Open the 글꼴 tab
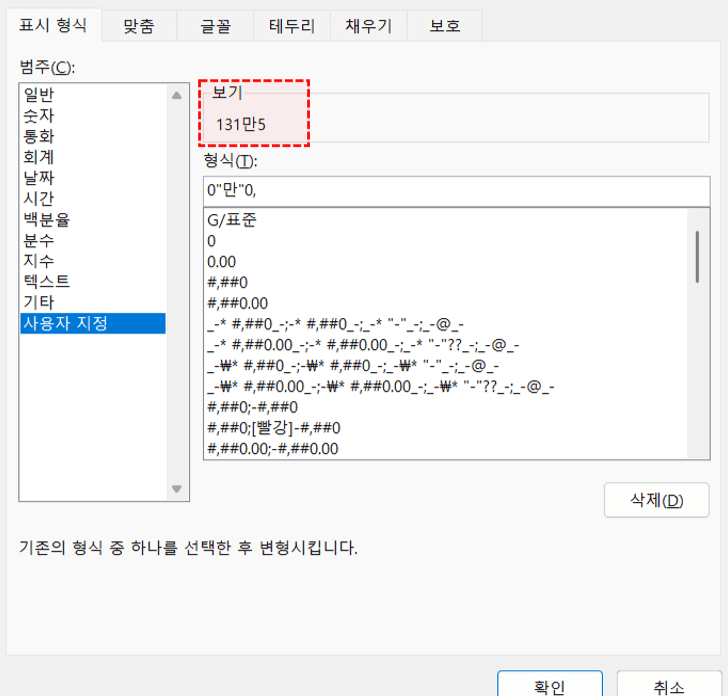The width and height of the screenshot is (728, 696). point(215,26)
